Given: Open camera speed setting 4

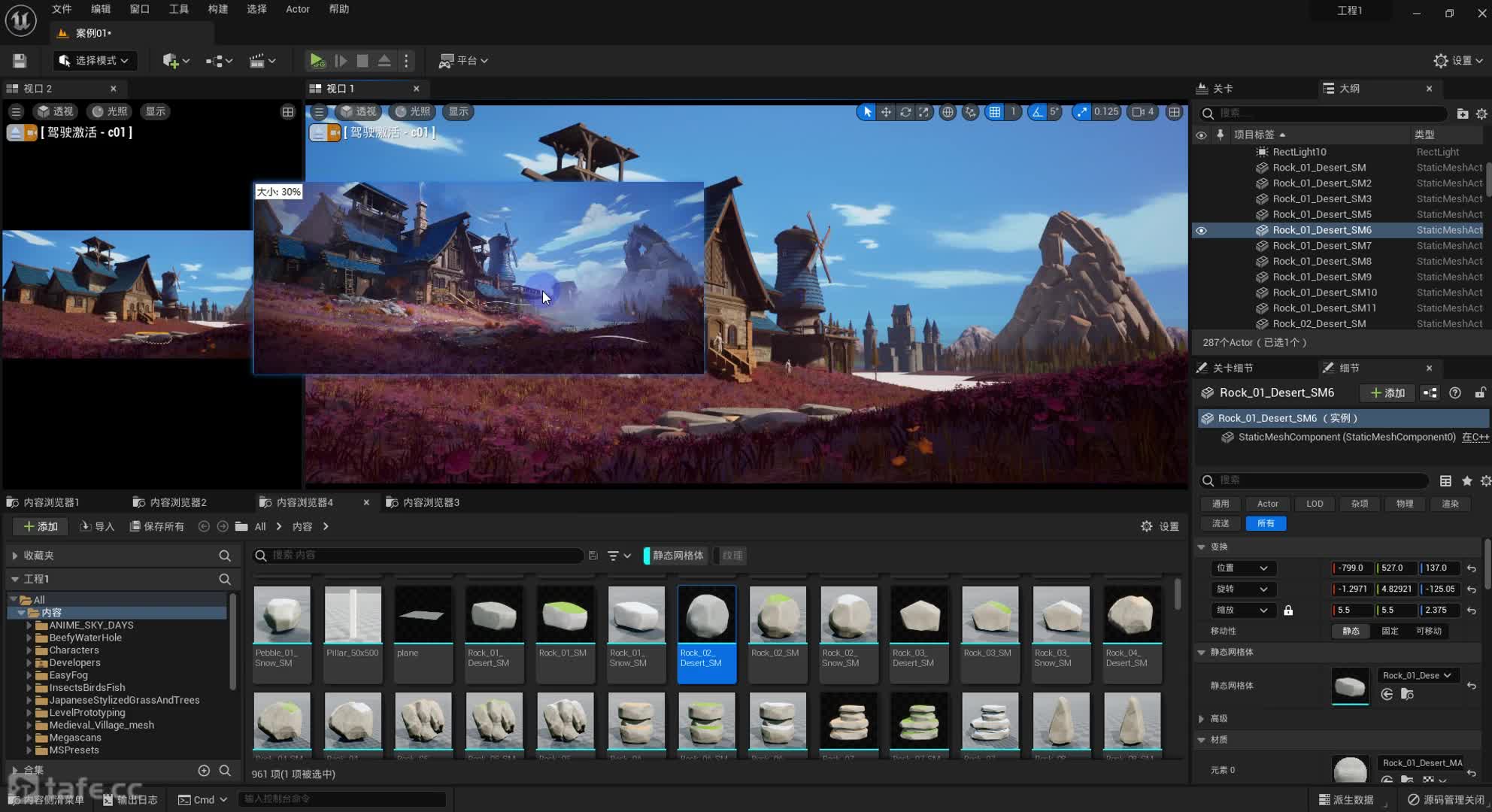Looking at the screenshot, I should pyautogui.click(x=1143, y=112).
